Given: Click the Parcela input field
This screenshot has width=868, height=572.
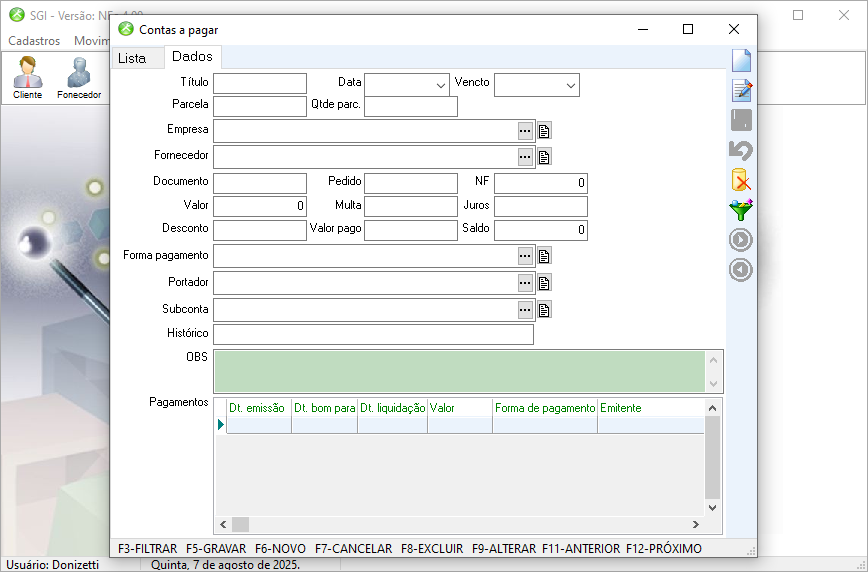Looking at the screenshot, I should tap(260, 106).
